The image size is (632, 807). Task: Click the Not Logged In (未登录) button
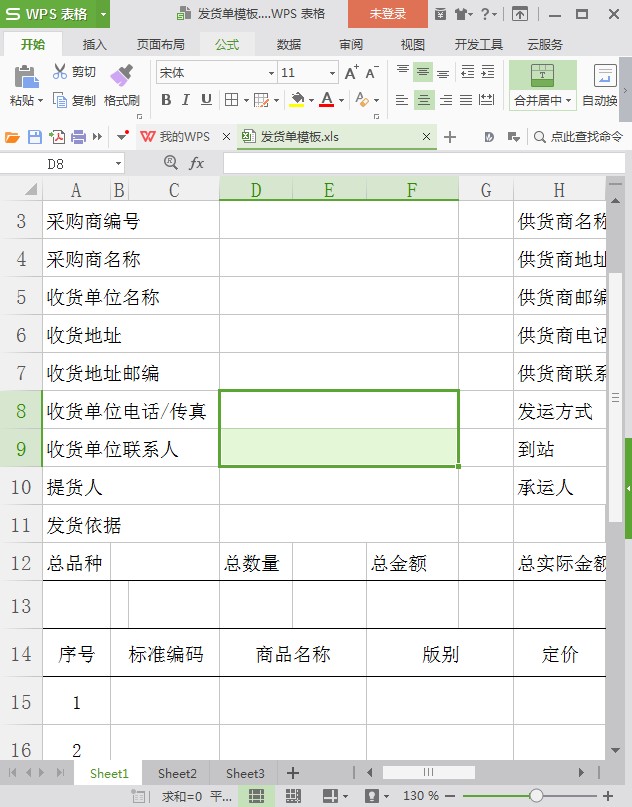(x=388, y=14)
